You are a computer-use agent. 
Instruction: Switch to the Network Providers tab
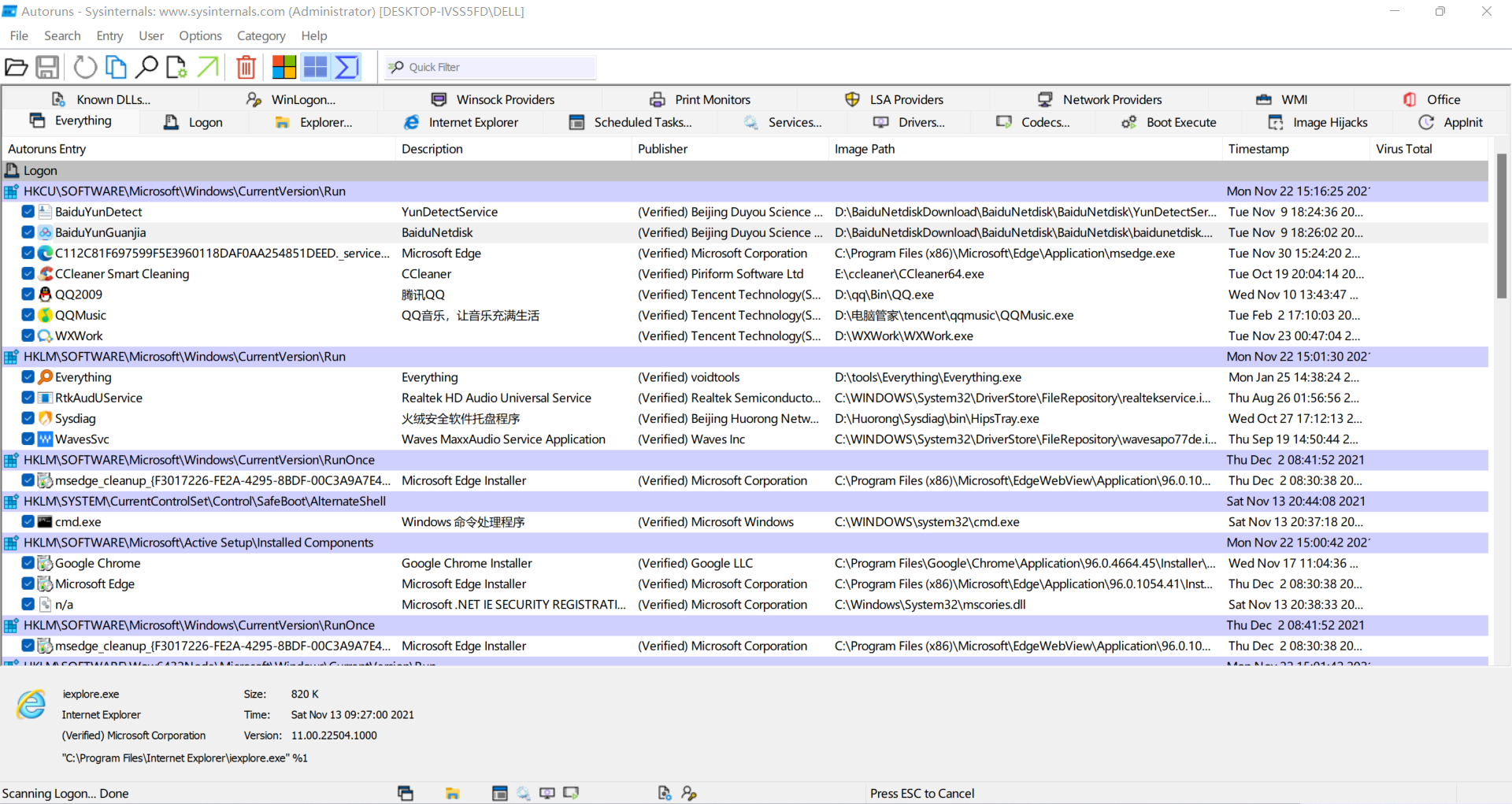point(1099,99)
